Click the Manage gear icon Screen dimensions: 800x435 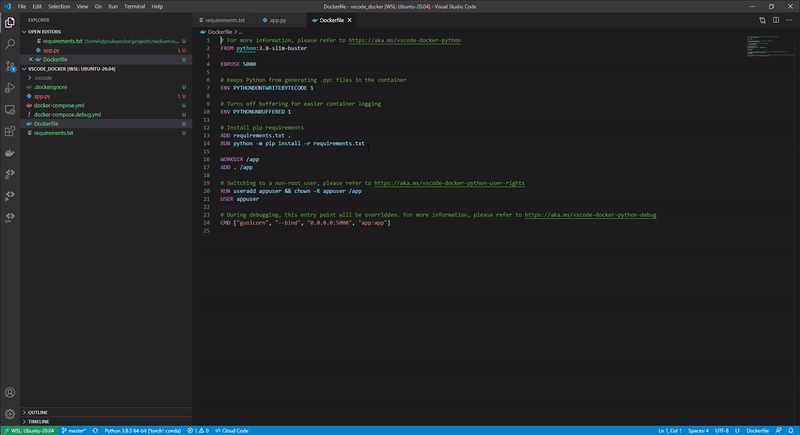[x=10, y=413]
